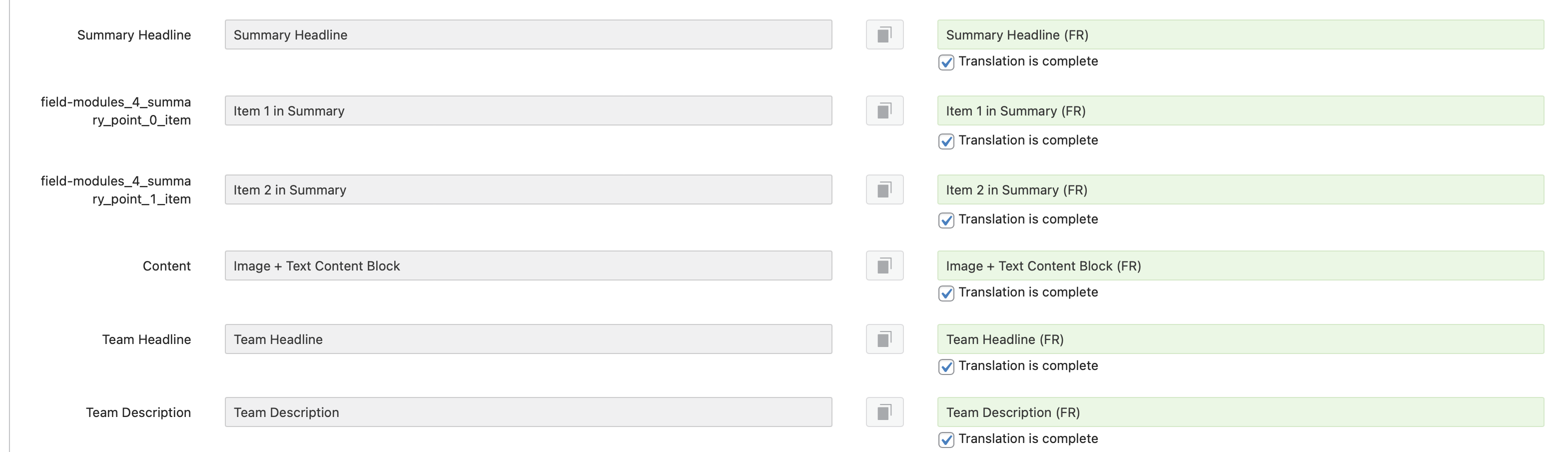Uncheck Translation is complete for Team Description

tap(946, 439)
